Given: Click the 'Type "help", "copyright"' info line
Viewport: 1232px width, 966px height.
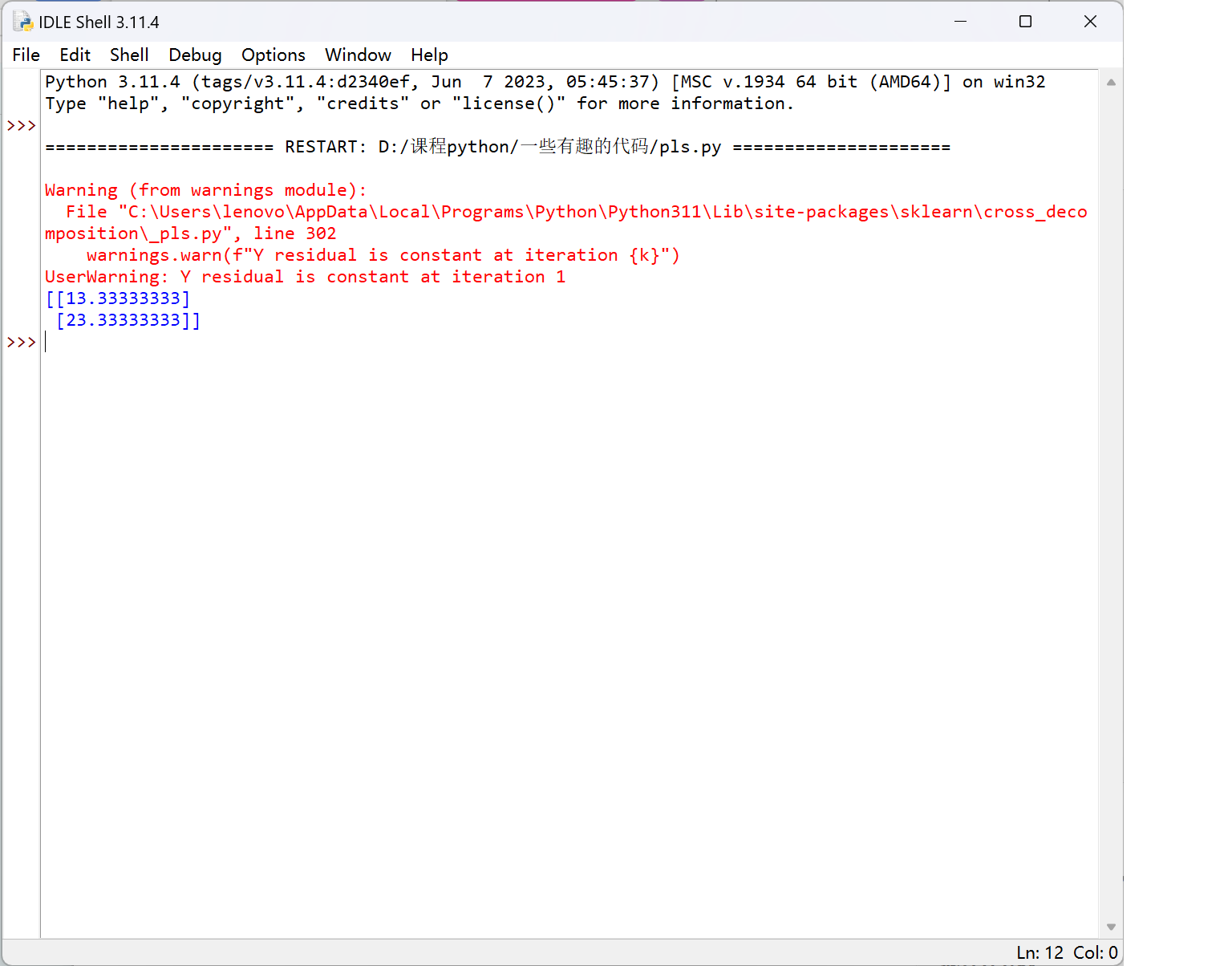Looking at the screenshot, I should pyautogui.click(x=419, y=103).
